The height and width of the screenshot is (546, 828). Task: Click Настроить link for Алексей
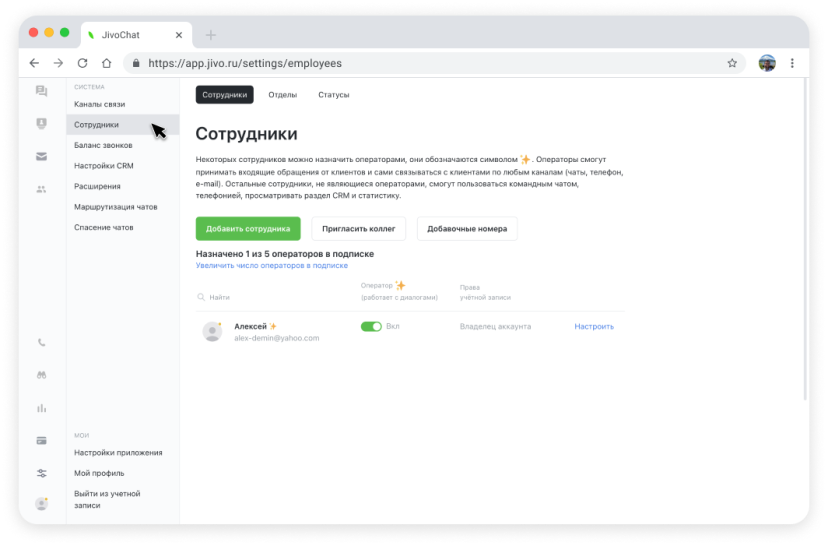(594, 326)
